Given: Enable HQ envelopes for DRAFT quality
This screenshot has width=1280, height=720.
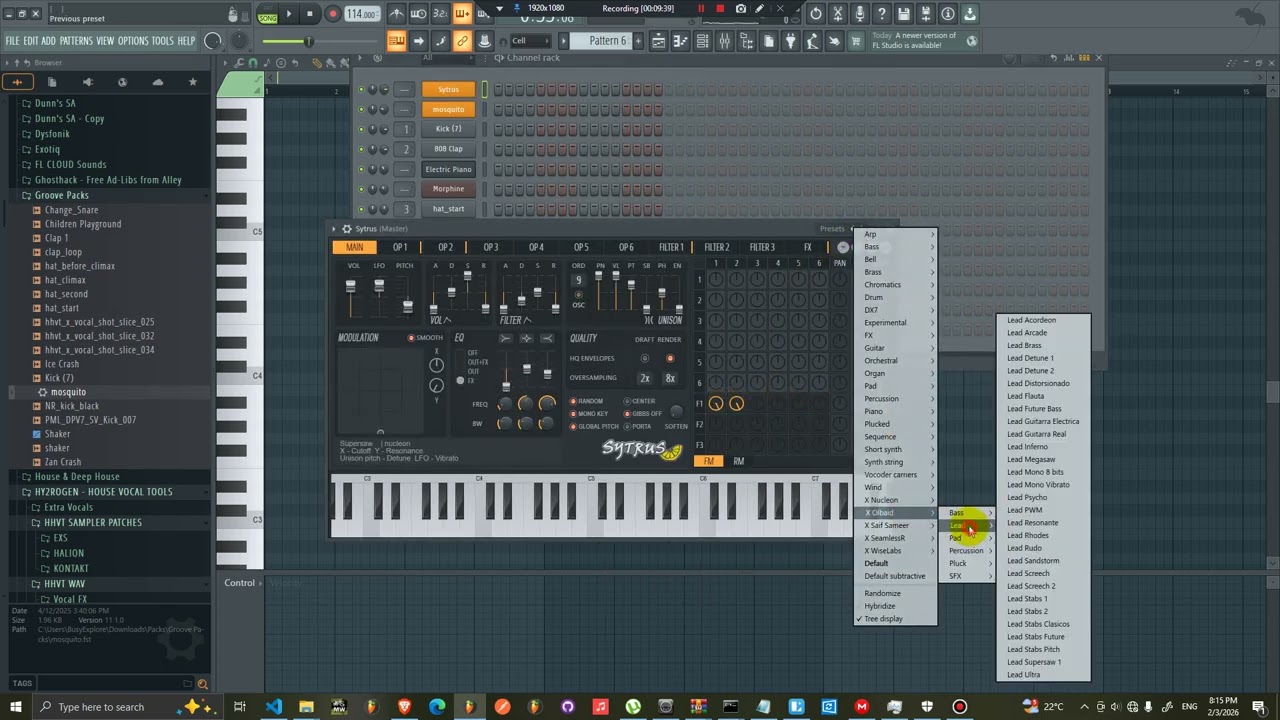Looking at the screenshot, I should click(x=644, y=358).
